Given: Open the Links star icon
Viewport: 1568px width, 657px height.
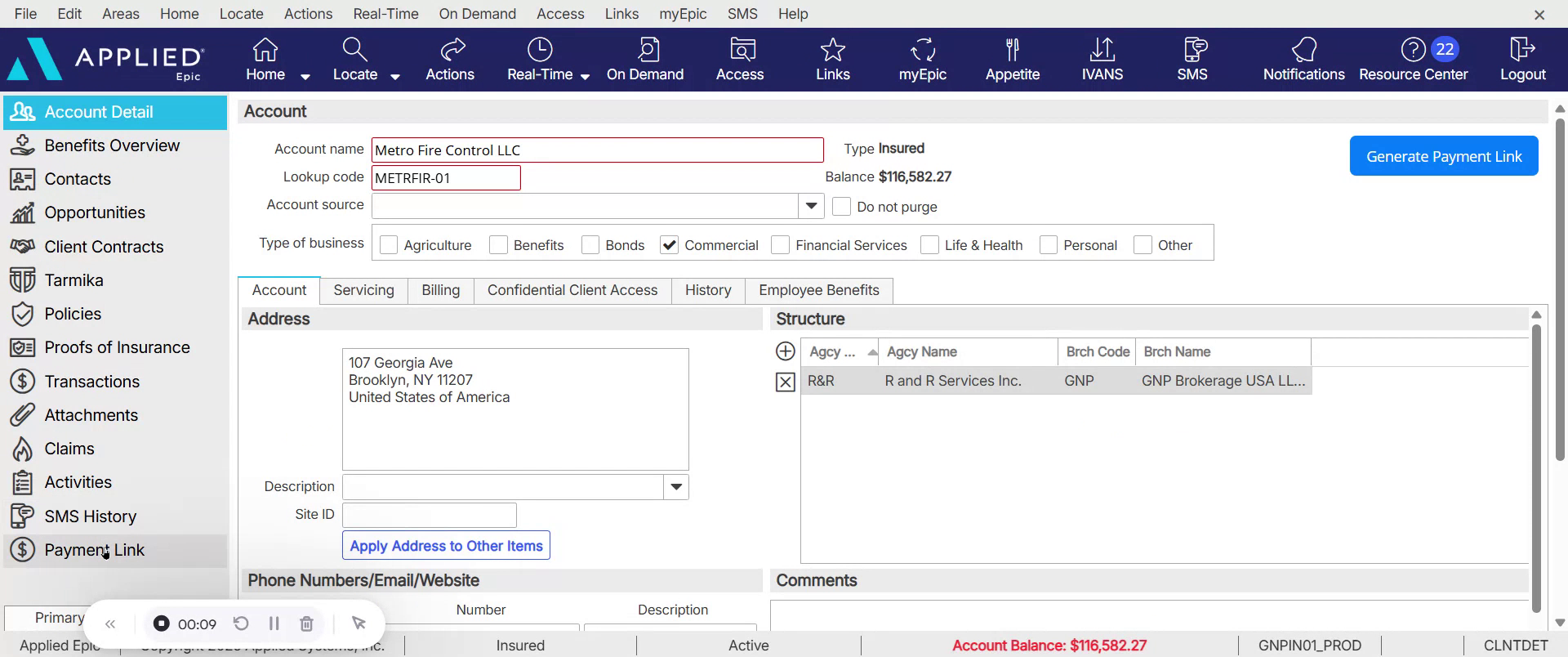Looking at the screenshot, I should coord(833,59).
